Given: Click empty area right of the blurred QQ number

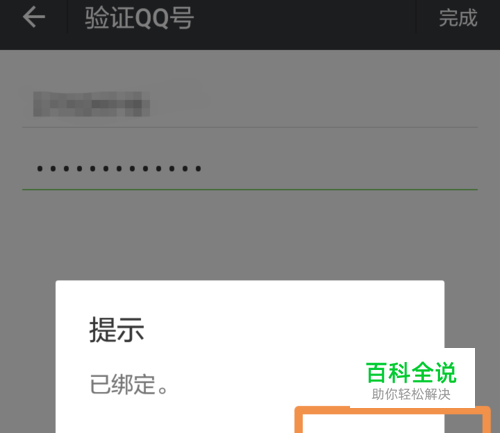Looking at the screenshot, I should 313,104.
